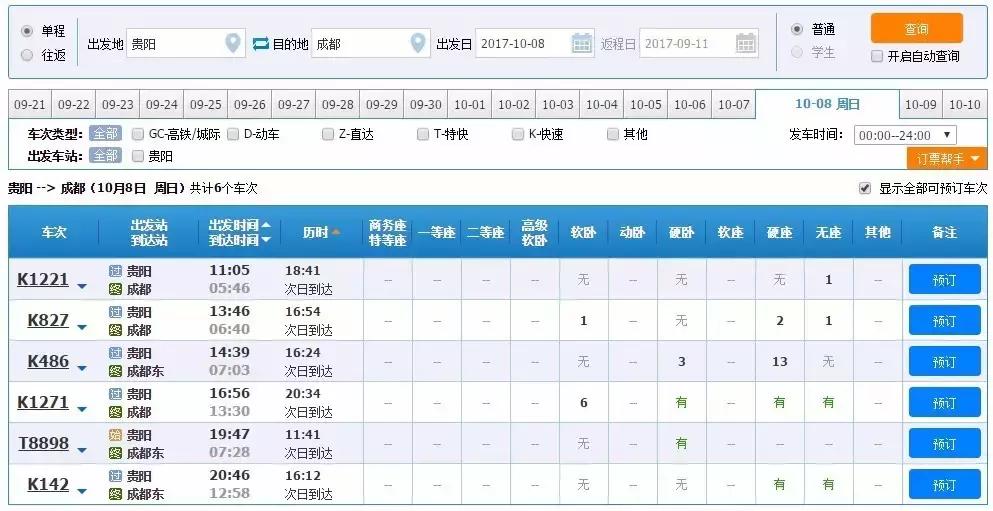Click K1271 soft sleeper count 6

[x=584, y=403]
